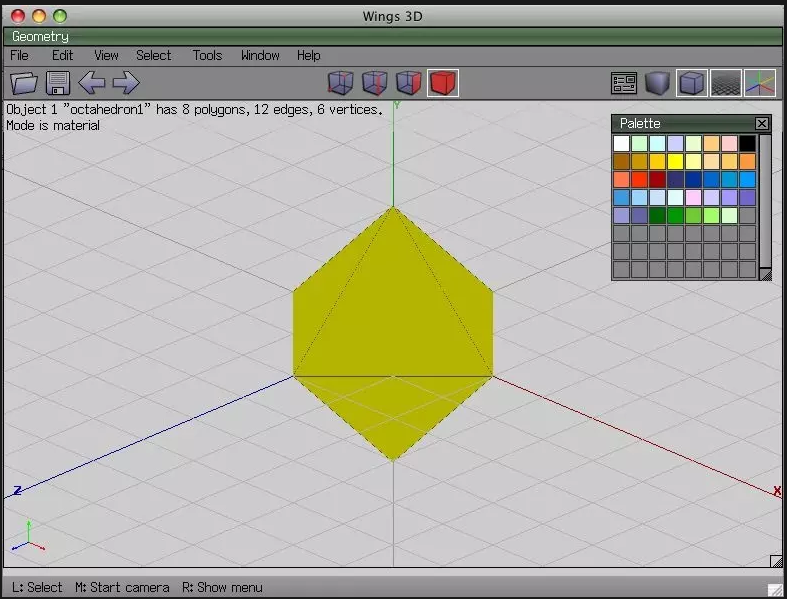The image size is (787, 599).
Task: Pick the white swatch in Palette
Action: (621, 144)
